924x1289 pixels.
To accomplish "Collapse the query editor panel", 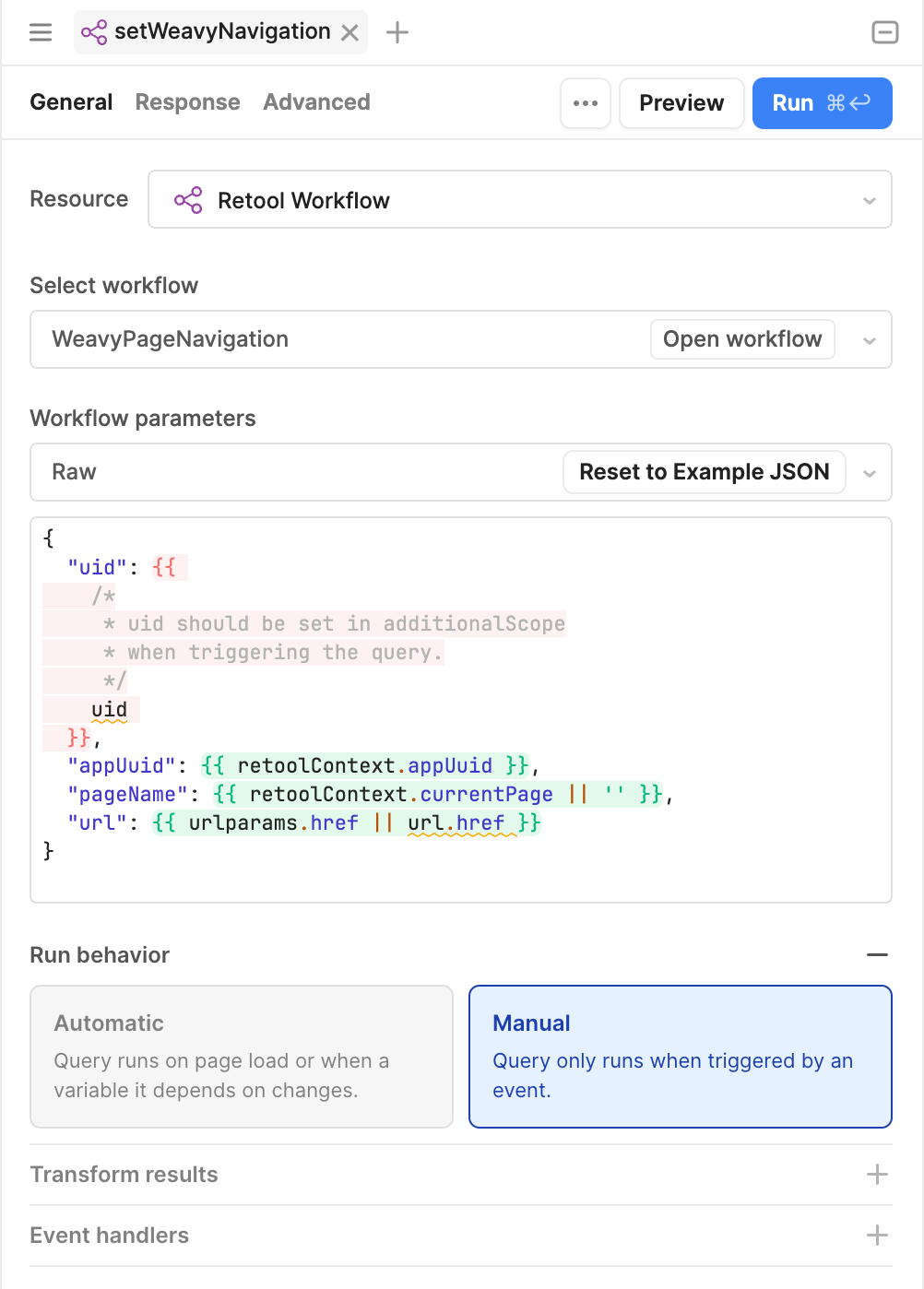I will pyautogui.click(x=884, y=31).
